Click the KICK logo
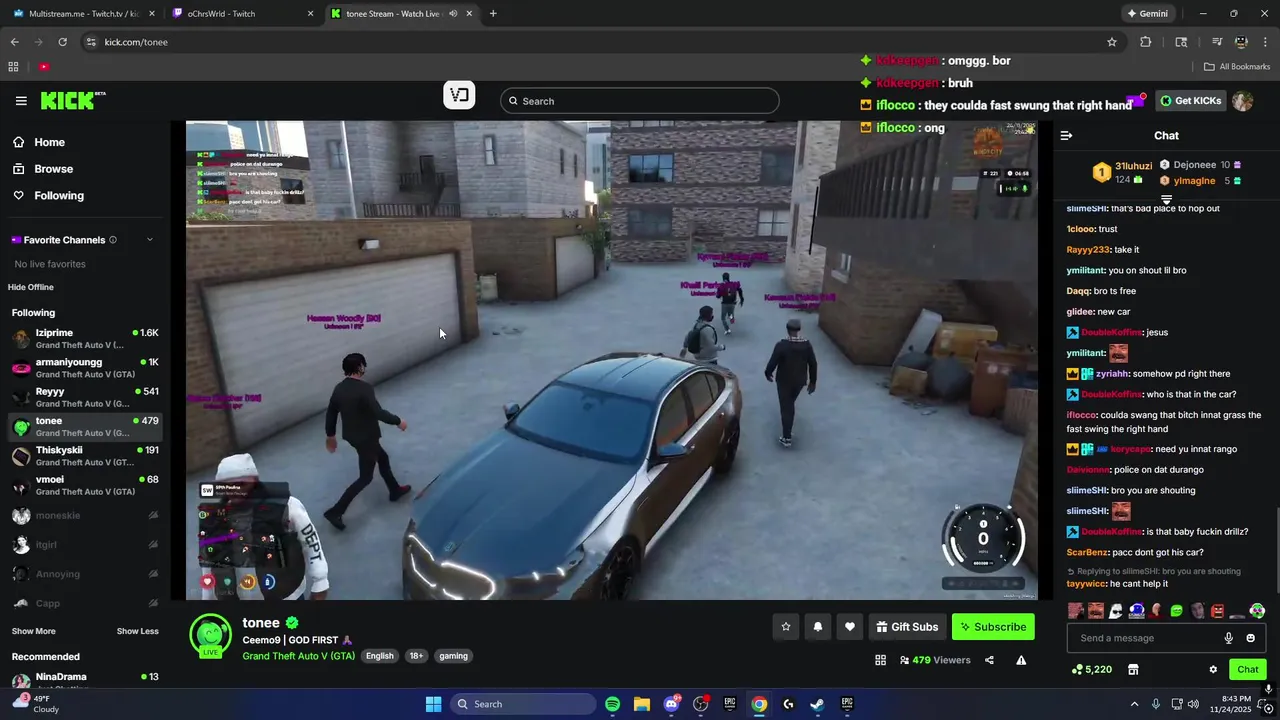 pos(72,100)
